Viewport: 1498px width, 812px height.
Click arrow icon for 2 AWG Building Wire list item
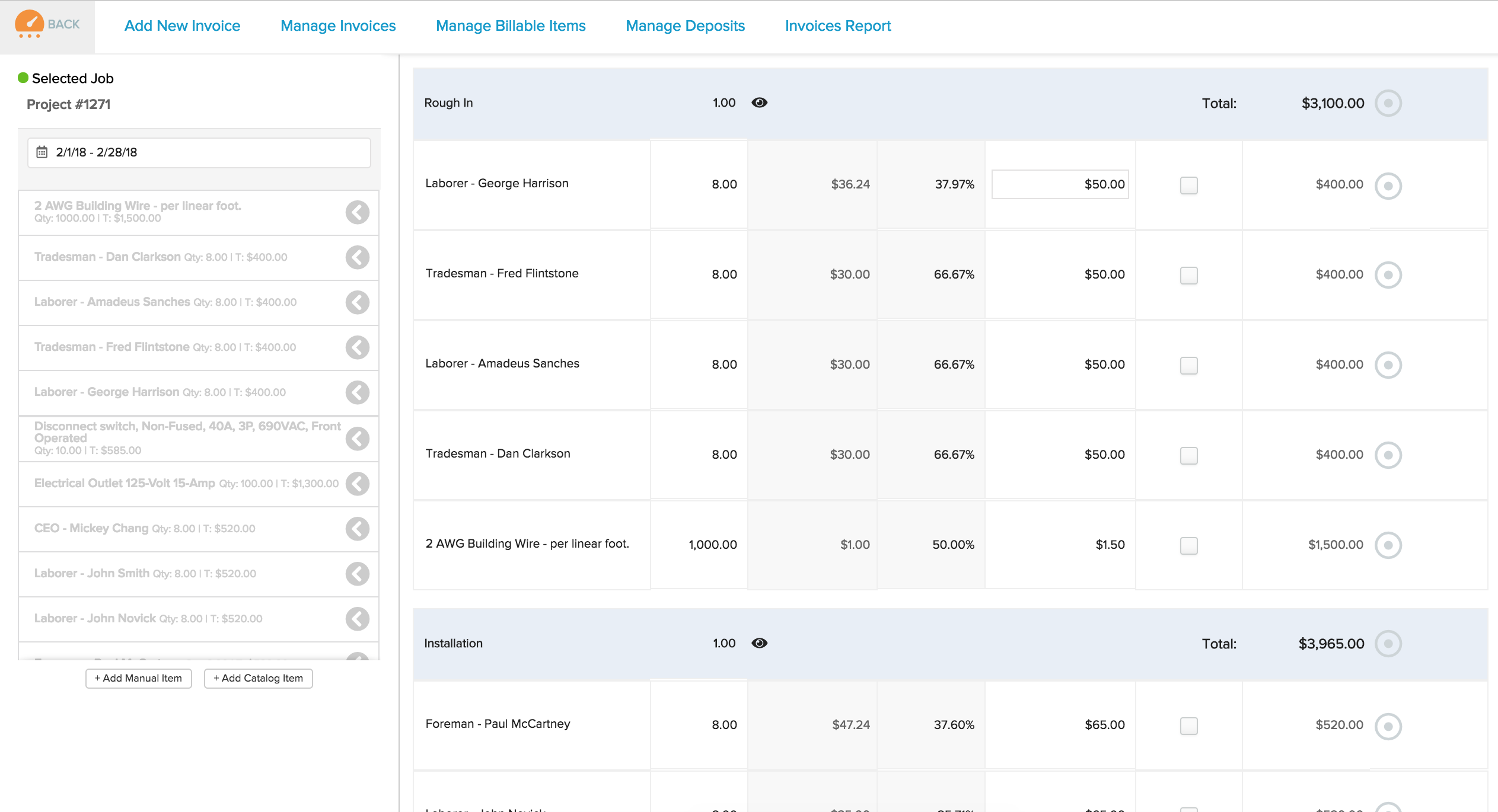(358, 212)
